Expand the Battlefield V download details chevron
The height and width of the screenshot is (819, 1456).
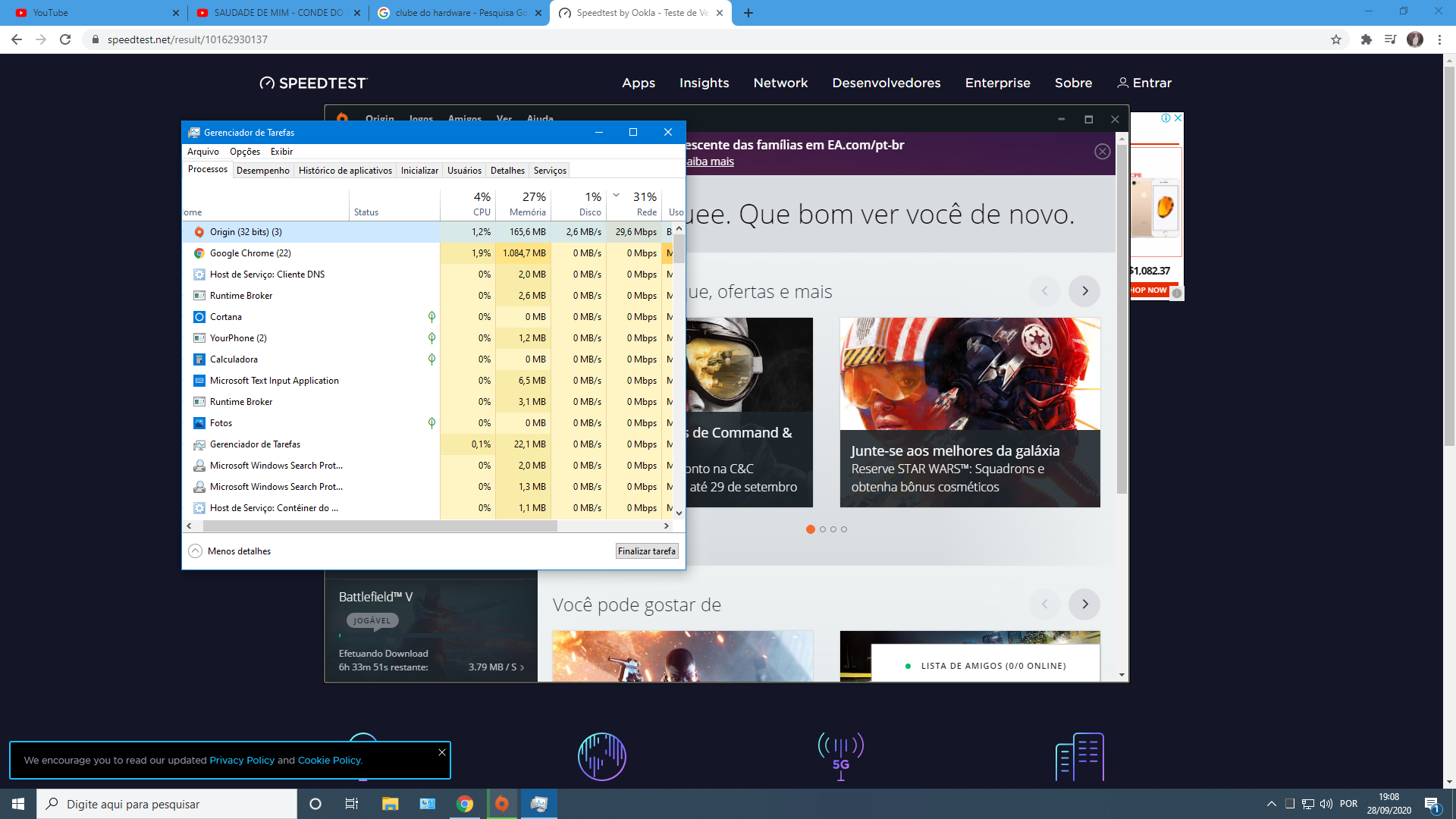[522, 667]
